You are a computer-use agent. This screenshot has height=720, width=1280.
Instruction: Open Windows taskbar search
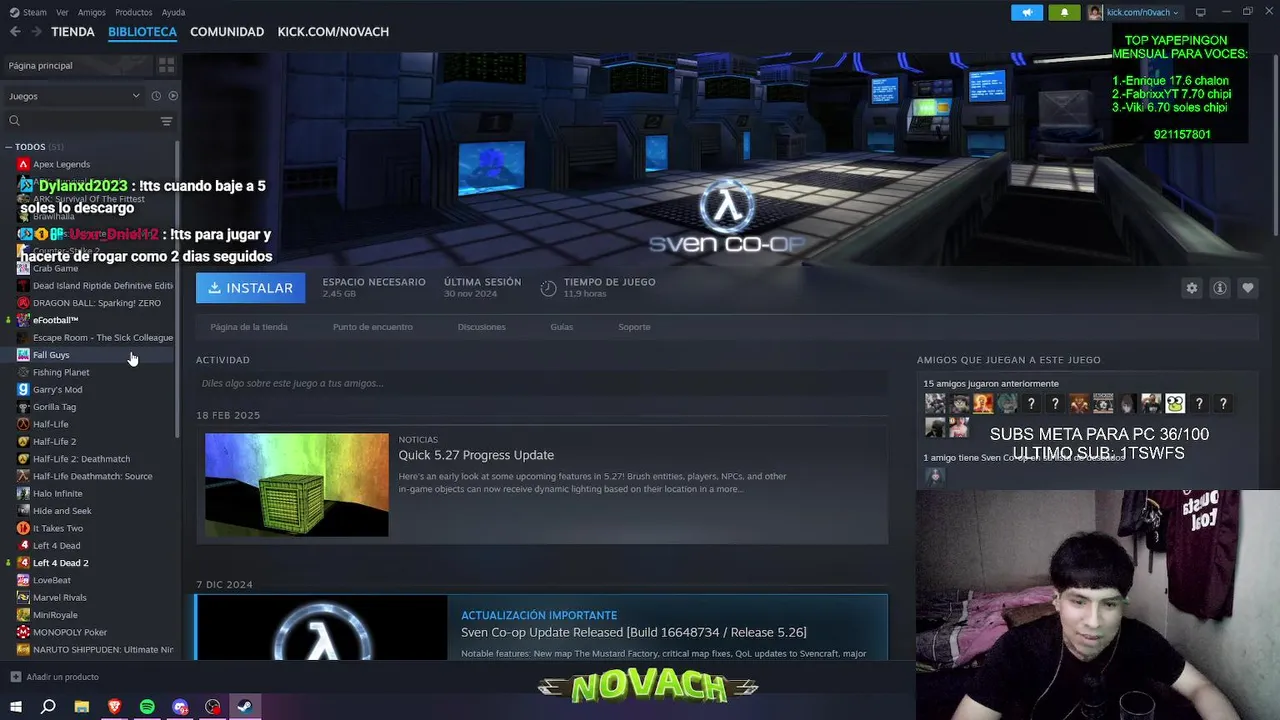pyautogui.click(x=48, y=707)
